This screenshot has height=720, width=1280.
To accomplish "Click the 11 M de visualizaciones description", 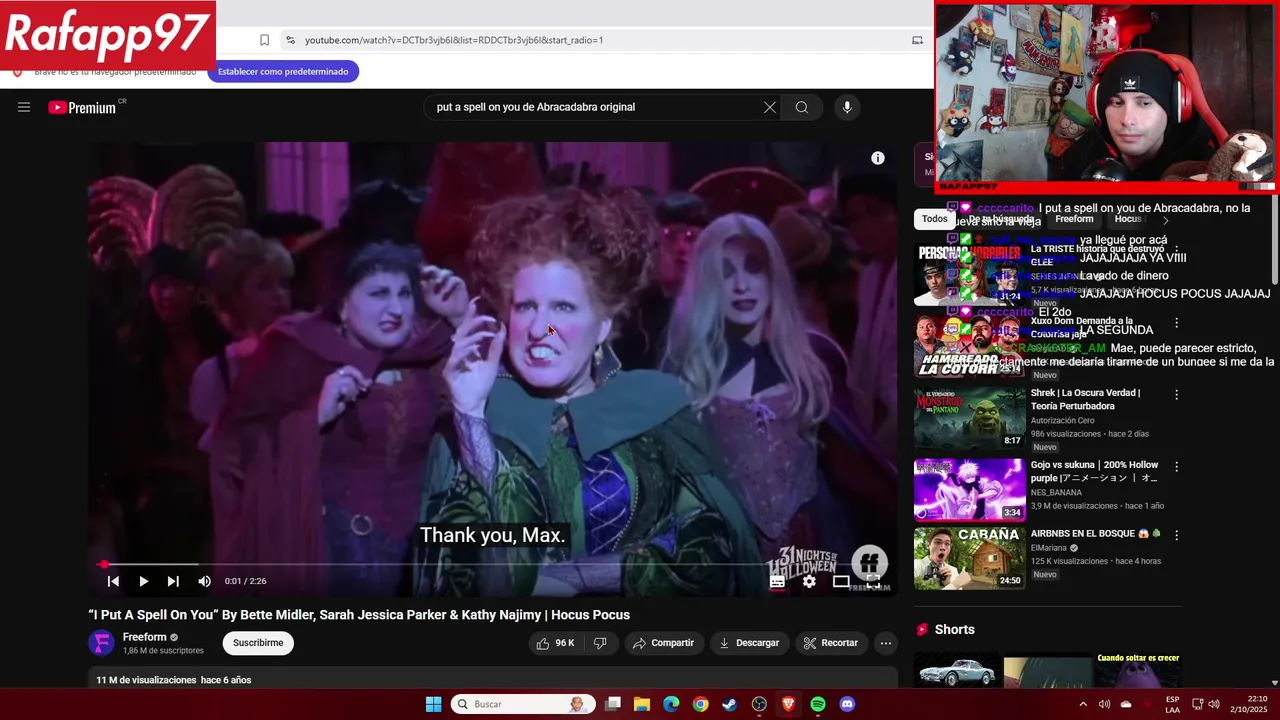I will tap(174, 680).
